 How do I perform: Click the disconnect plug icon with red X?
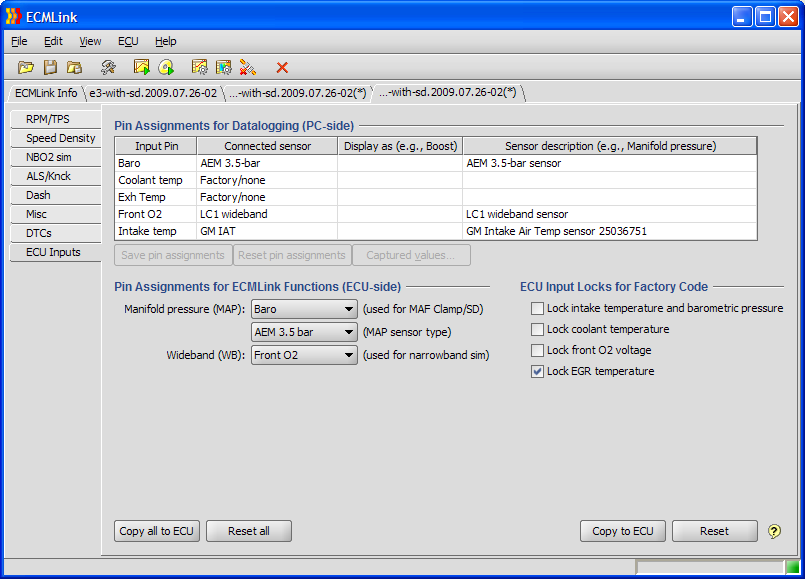(x=248, y=67)
